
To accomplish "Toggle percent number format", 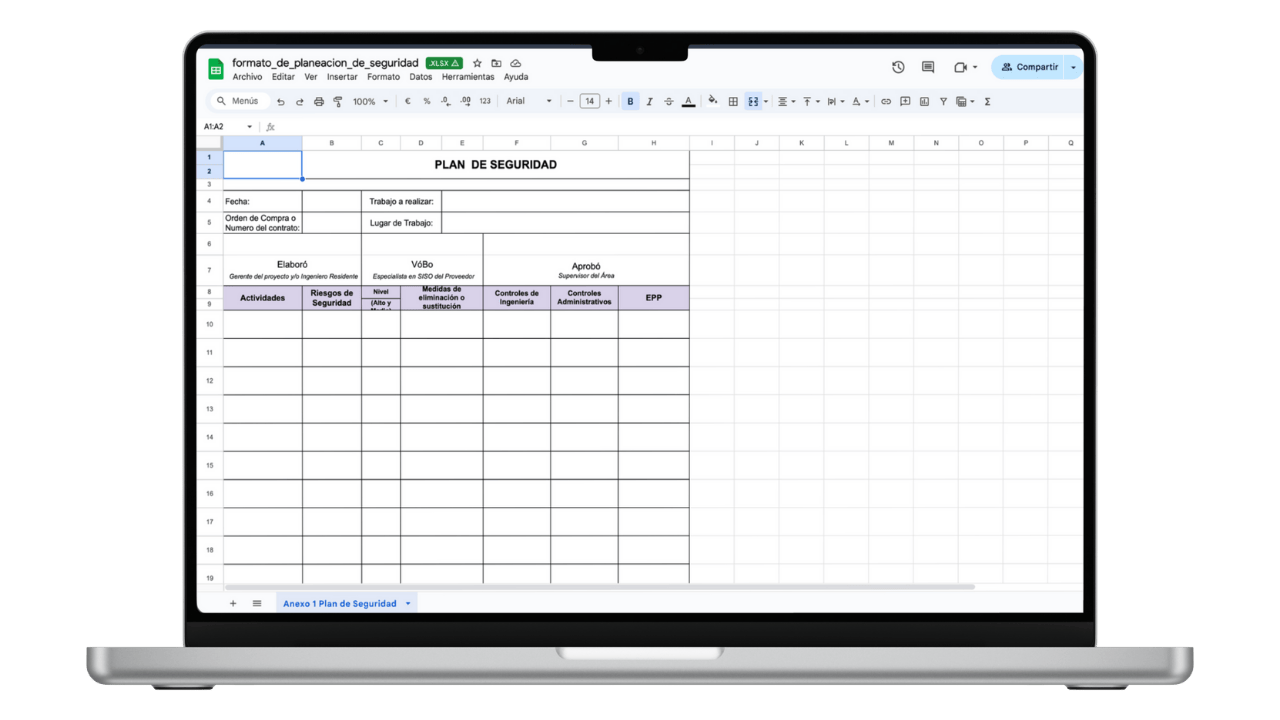I will click(x=425, y=101).
